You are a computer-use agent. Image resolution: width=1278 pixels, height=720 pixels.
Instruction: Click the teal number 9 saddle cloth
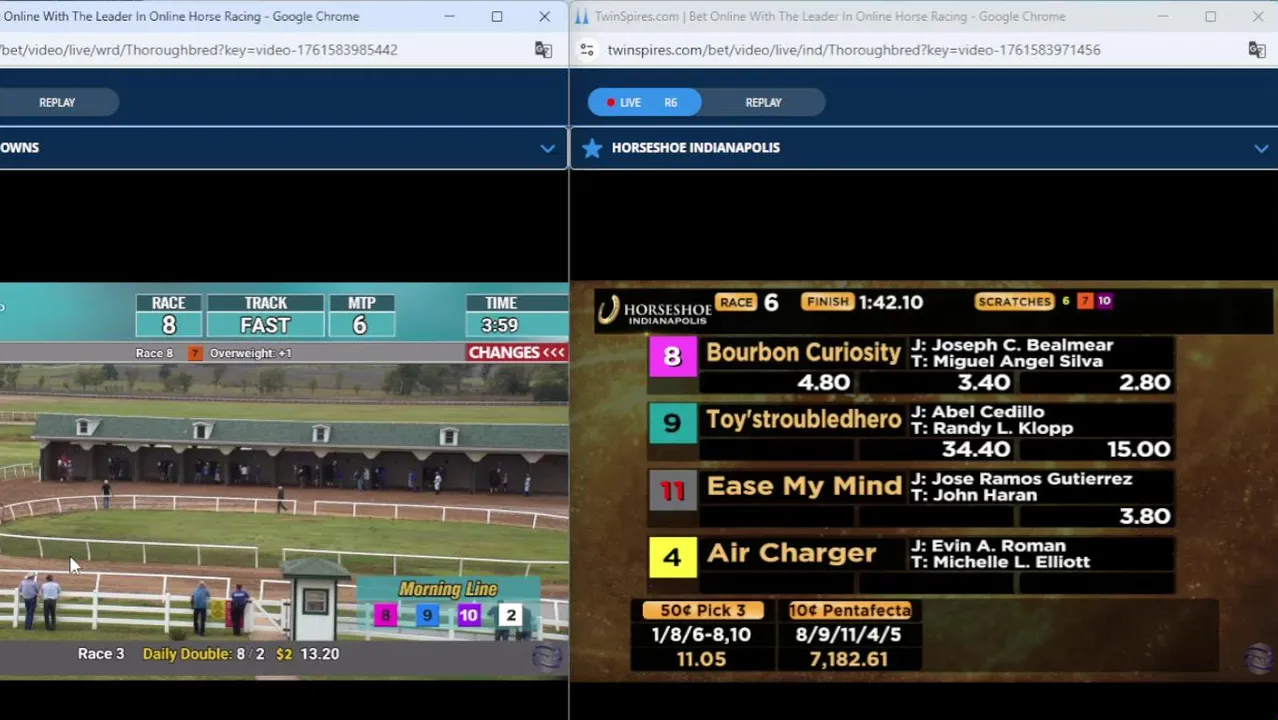click(x=672, y=424)
